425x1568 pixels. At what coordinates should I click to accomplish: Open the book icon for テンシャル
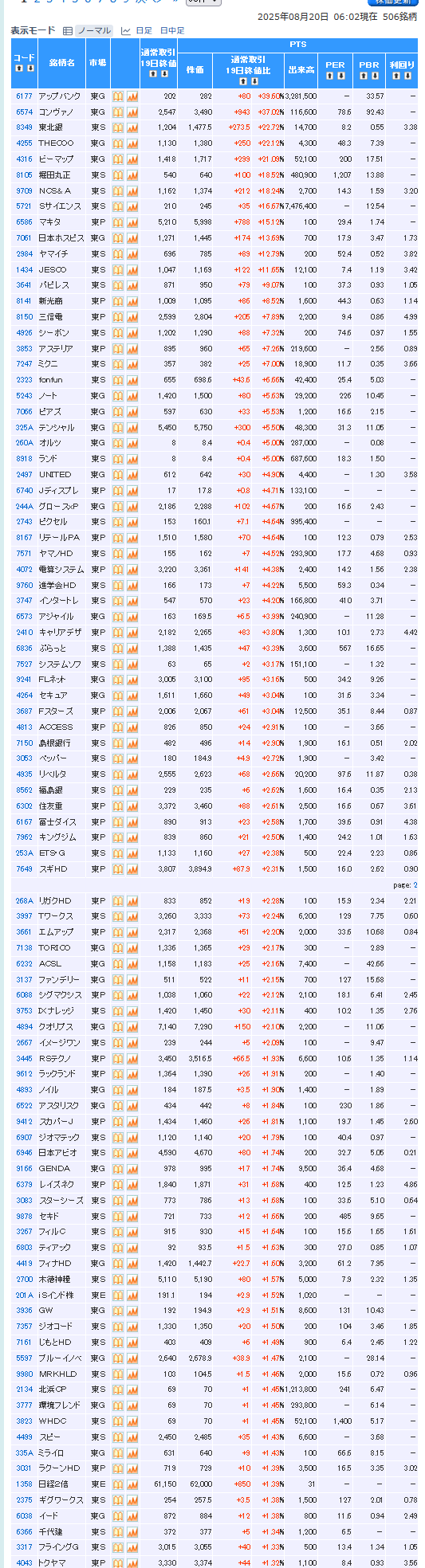tap(117, 428)
